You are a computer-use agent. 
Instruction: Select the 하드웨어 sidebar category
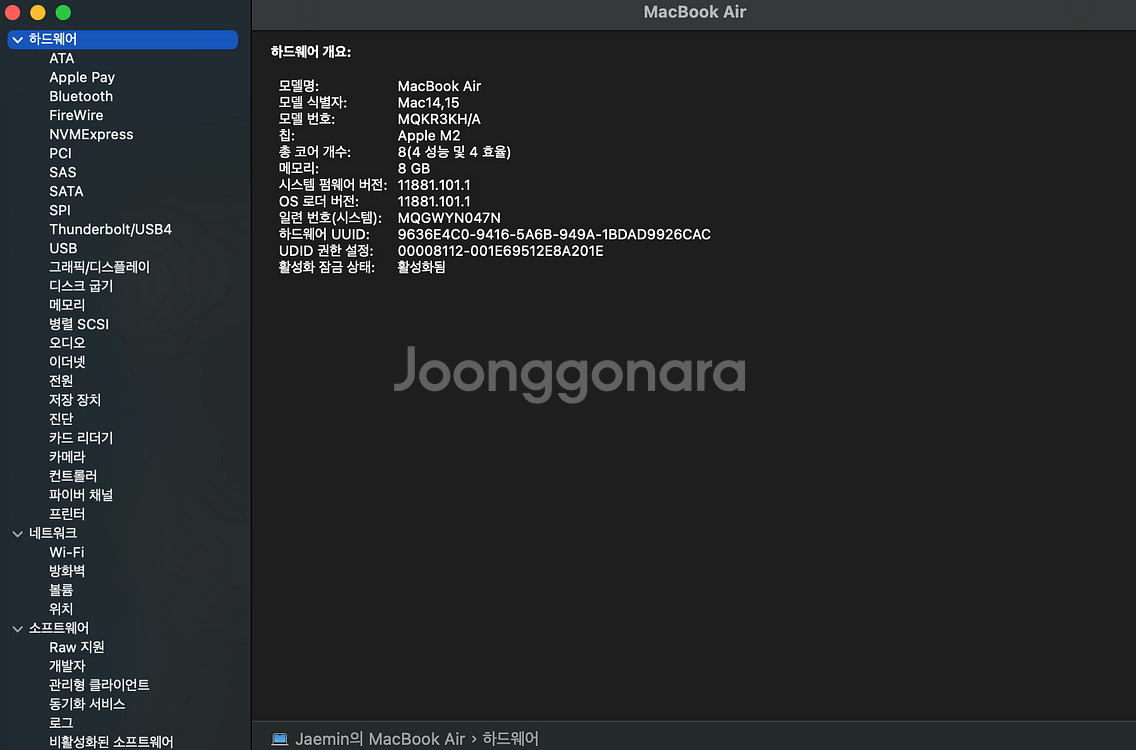pyautogui.click(x=122, y=40)
